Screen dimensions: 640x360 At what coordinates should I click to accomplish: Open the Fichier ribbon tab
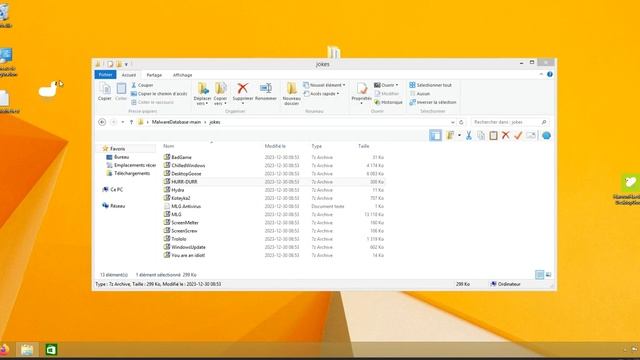105,75
